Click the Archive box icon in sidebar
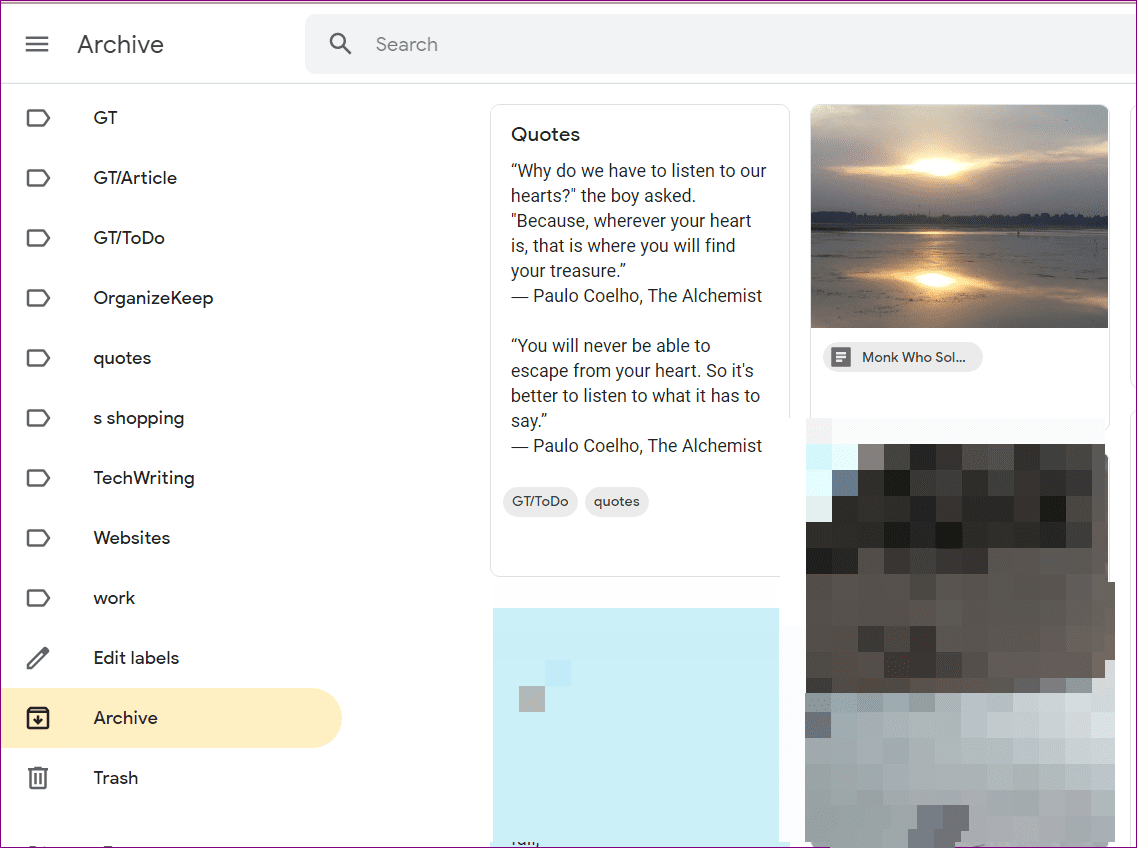The image size is (1137, 848). (x=38, y=718)
